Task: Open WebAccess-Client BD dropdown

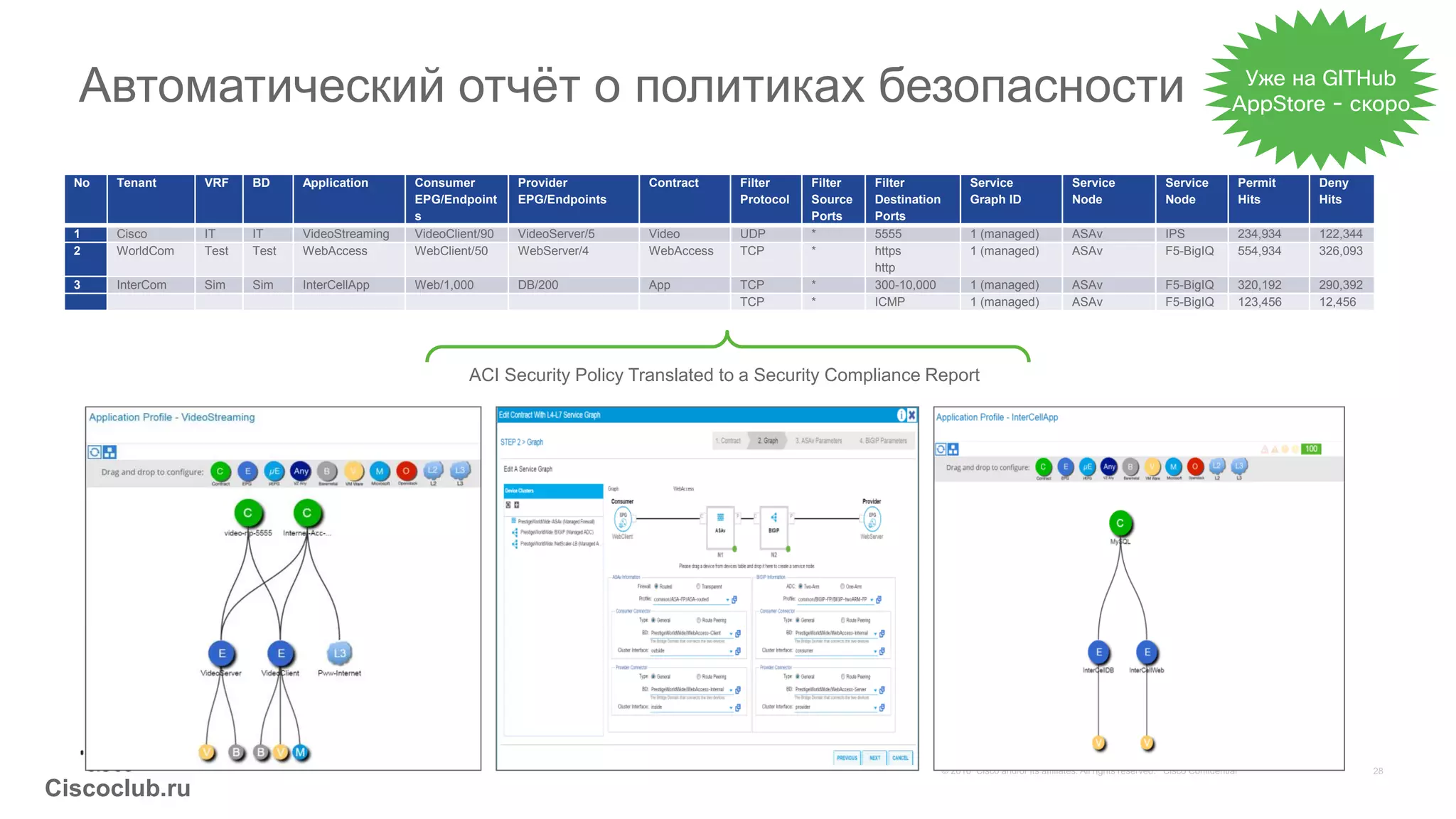Action: 731,633
